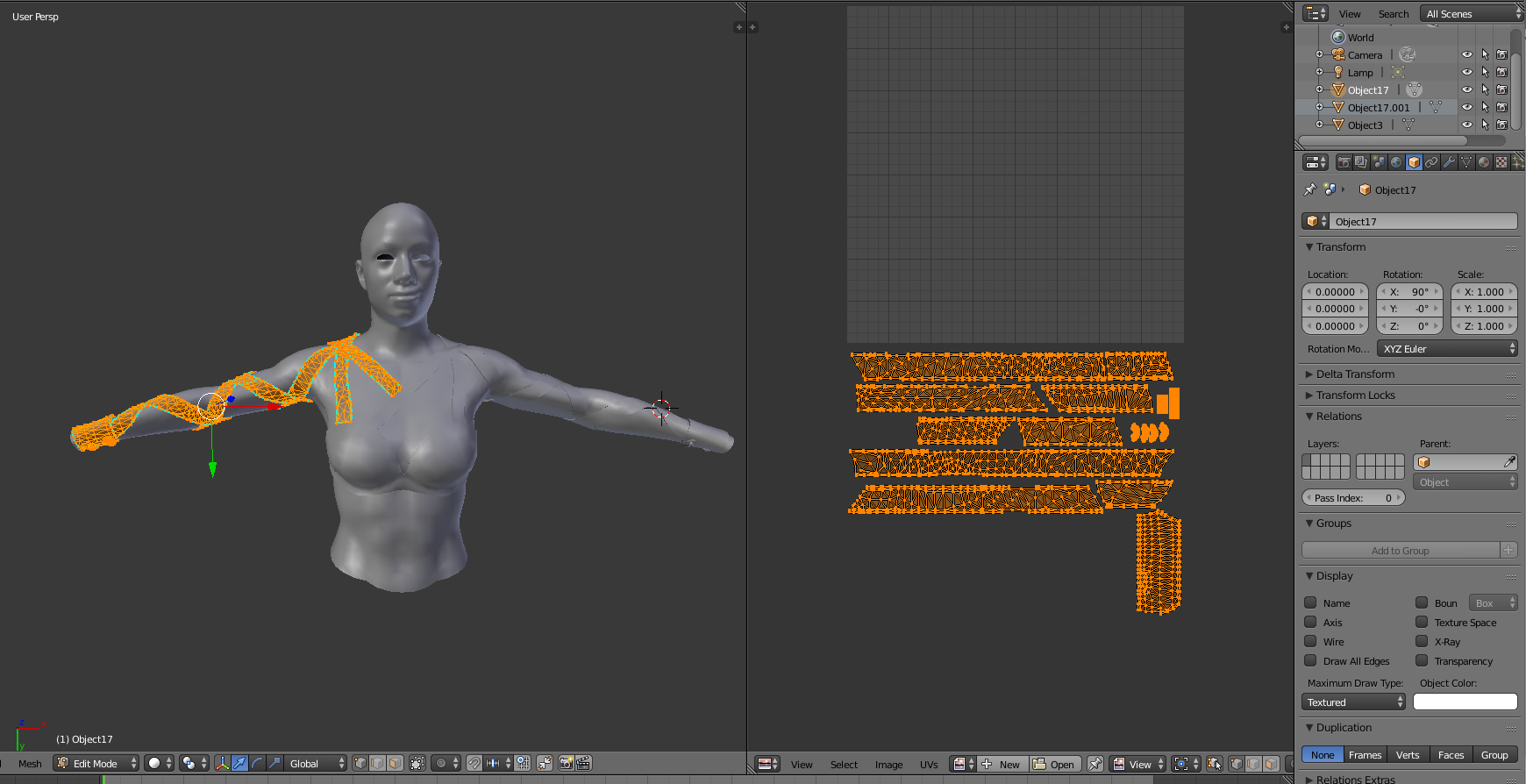The height and width of the screenshot is (784, 1526).
Task: Open the Modifiers tab (wrench icon)
Action: [x=1449, y=162]
